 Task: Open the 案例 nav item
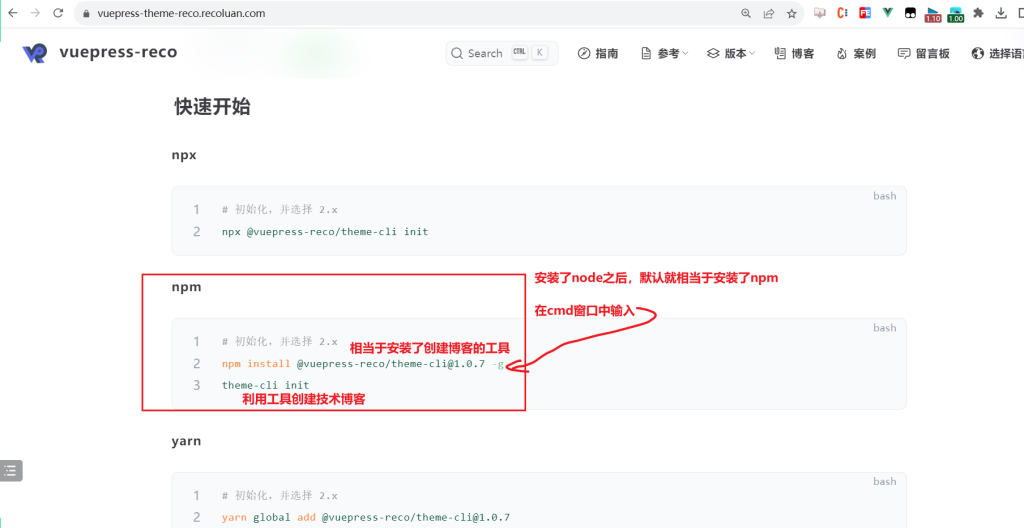pyautogui.click(x=856, y=54)
